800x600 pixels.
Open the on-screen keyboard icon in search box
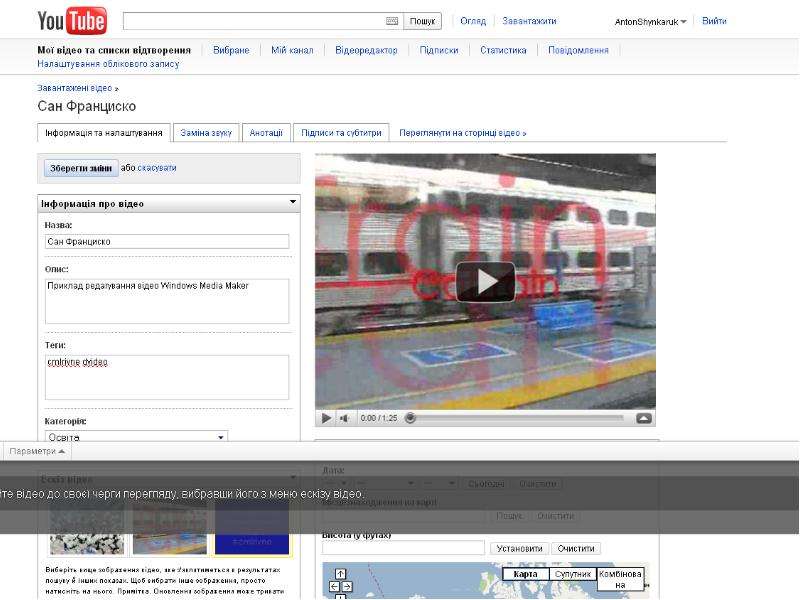pyautogui.click(x=392, y=21)
